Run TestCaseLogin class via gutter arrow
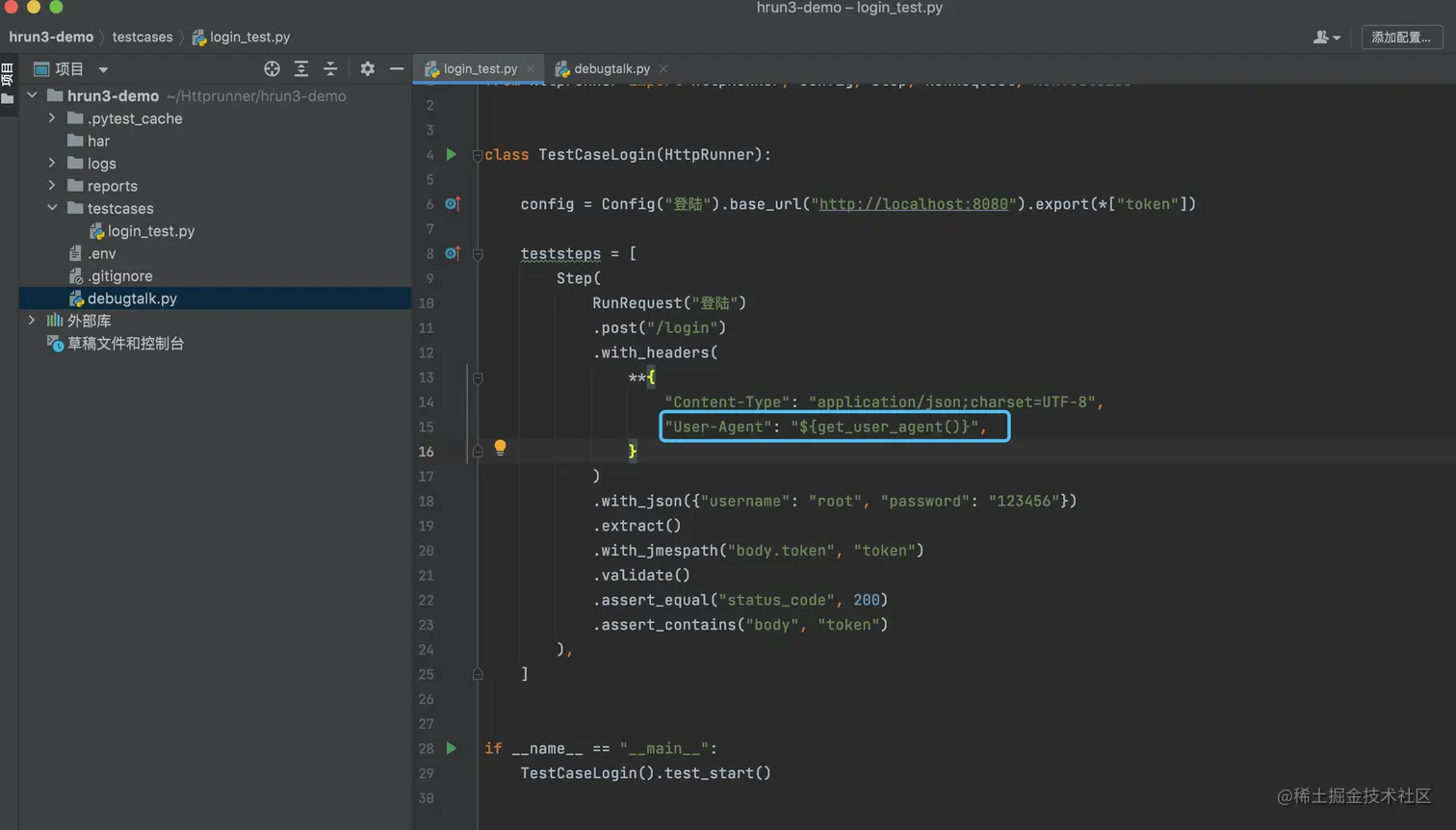The height and width of the screenshot is (830, 1456). [451, 154]
